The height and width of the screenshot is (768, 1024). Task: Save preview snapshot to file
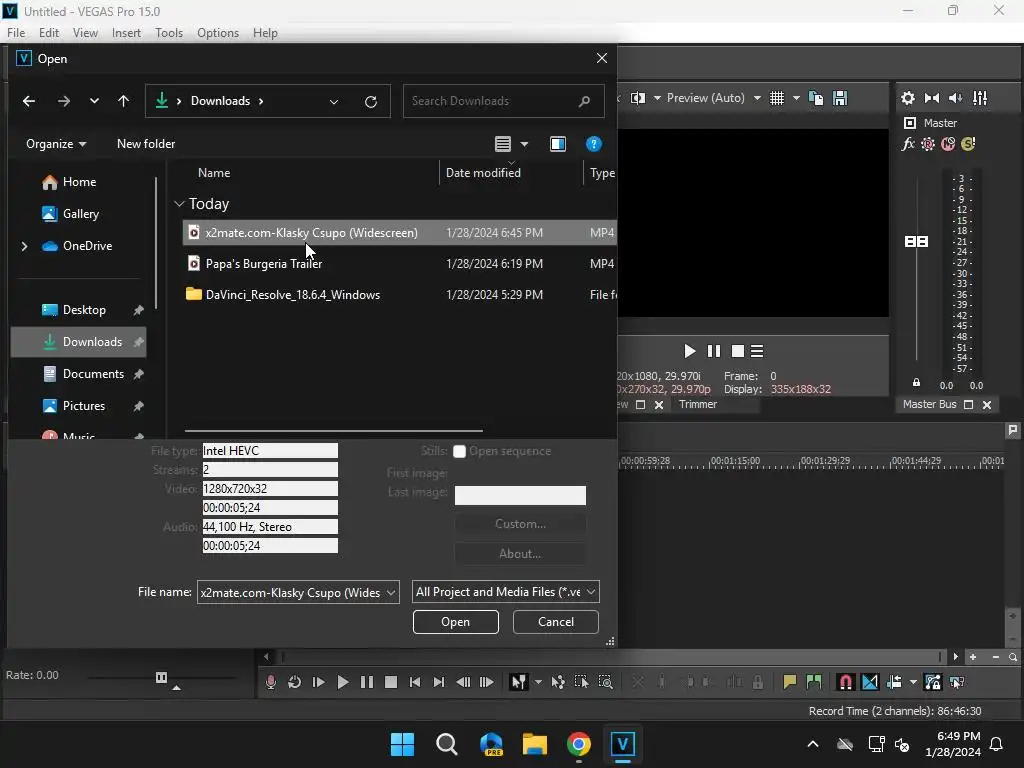click(x=840, y=98)
